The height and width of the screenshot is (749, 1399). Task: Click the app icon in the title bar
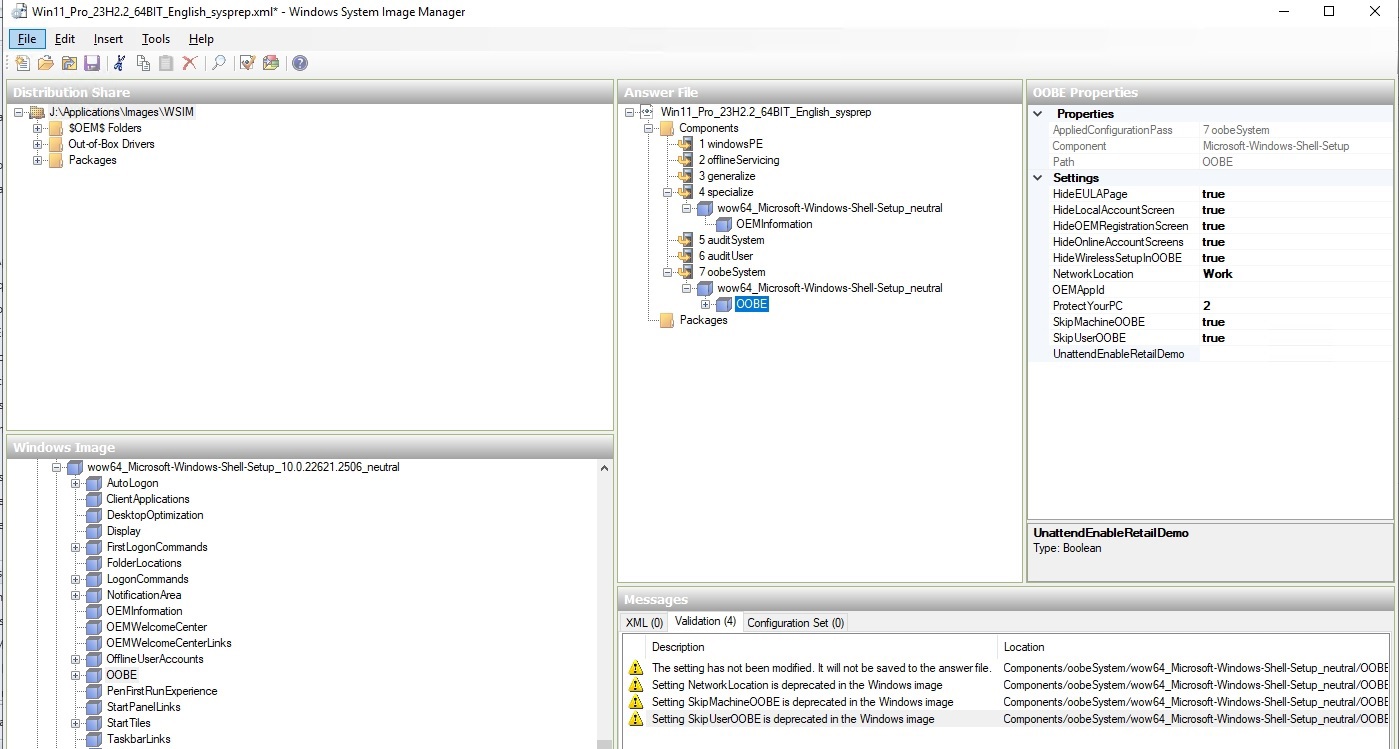pyautogui.click(x=17, y=12)
